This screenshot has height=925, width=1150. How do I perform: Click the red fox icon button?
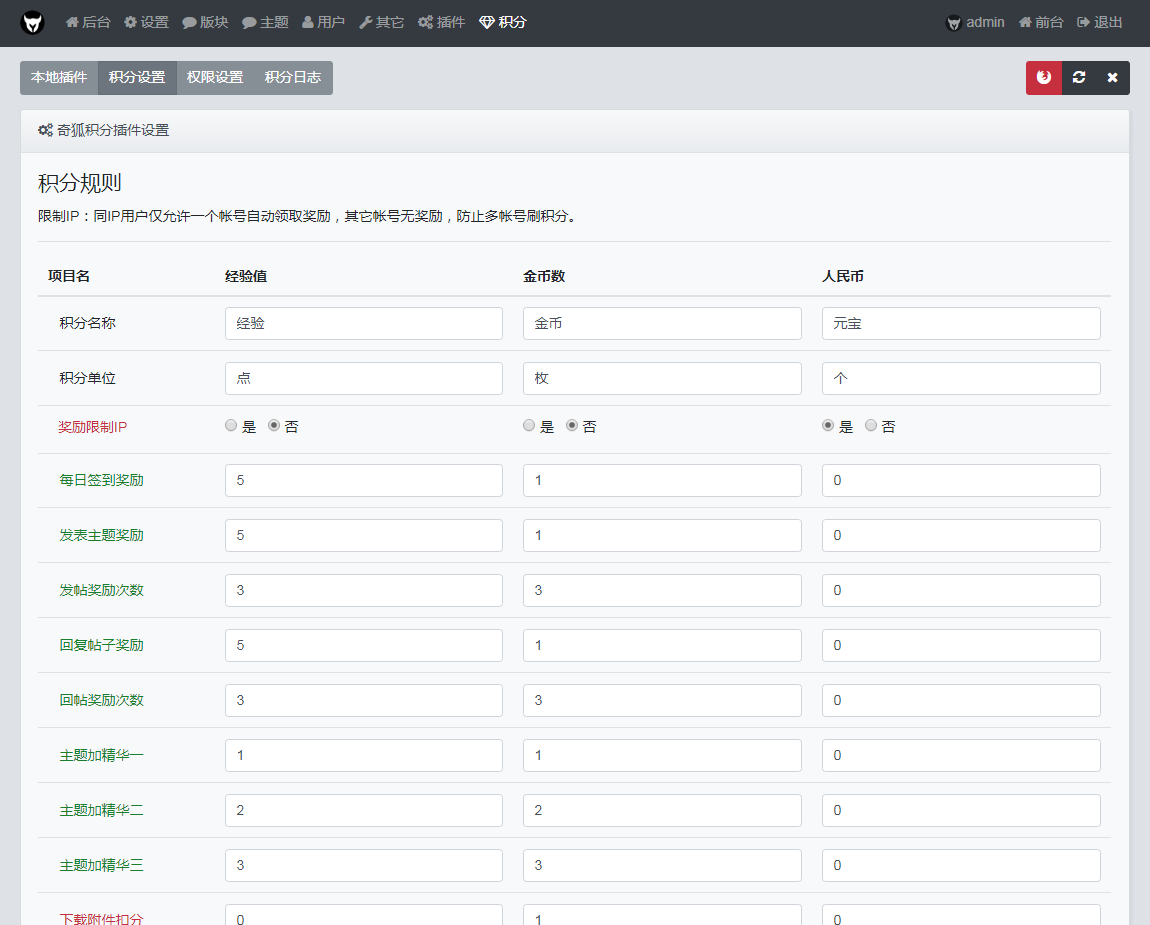(1044, 78)
